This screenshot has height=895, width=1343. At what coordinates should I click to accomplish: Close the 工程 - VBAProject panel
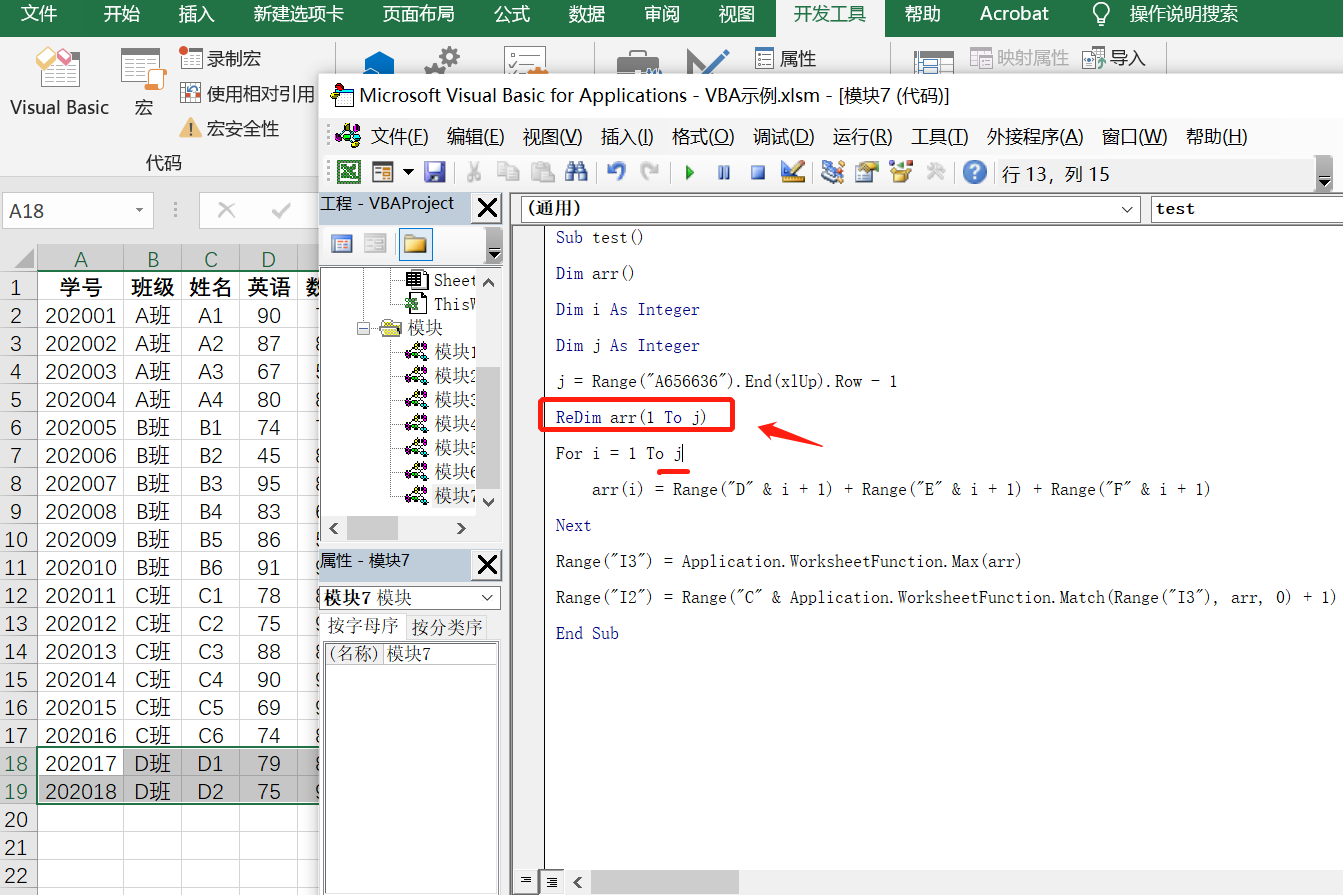click(487, 208)
